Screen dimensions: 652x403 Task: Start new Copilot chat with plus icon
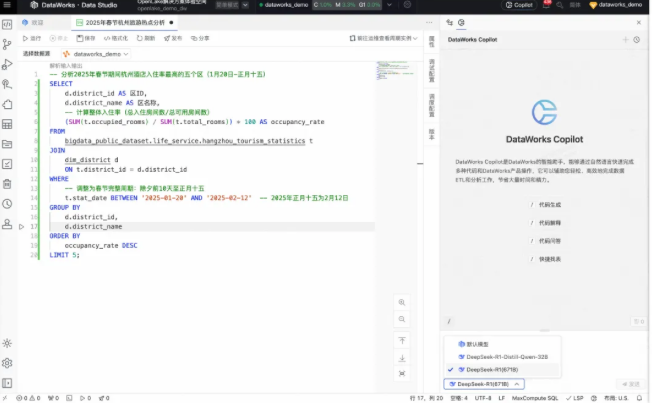click(x=625, y=40)
